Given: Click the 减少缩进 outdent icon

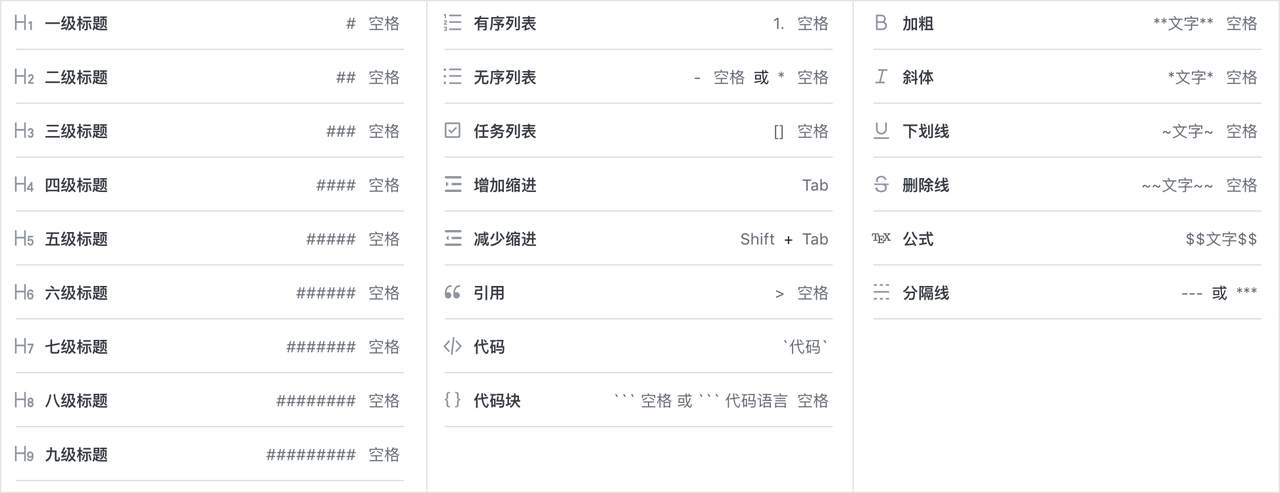Looking at the screenshot, I should (452, 239).
